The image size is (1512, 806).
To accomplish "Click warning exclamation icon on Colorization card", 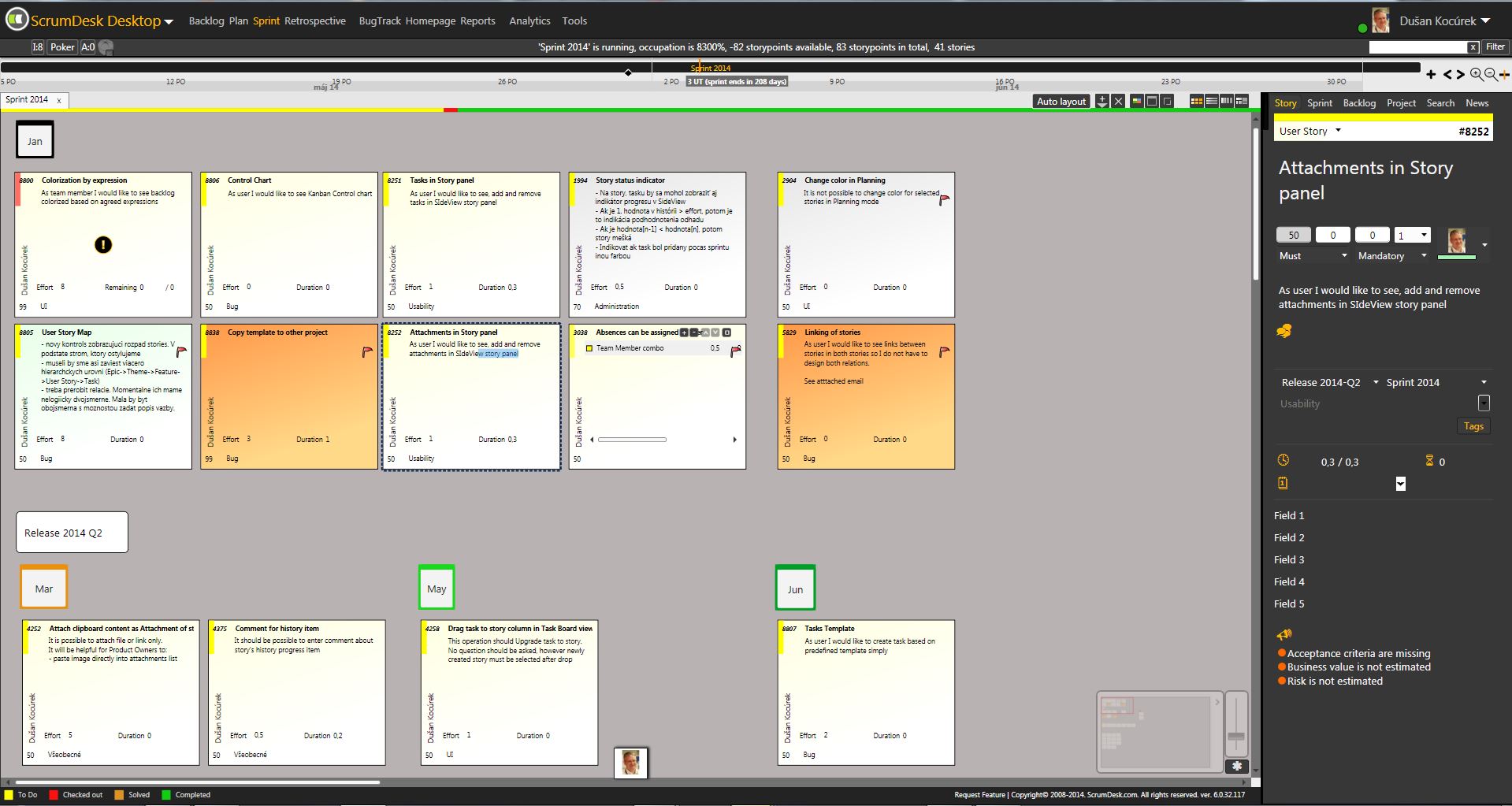I will 103,245.
